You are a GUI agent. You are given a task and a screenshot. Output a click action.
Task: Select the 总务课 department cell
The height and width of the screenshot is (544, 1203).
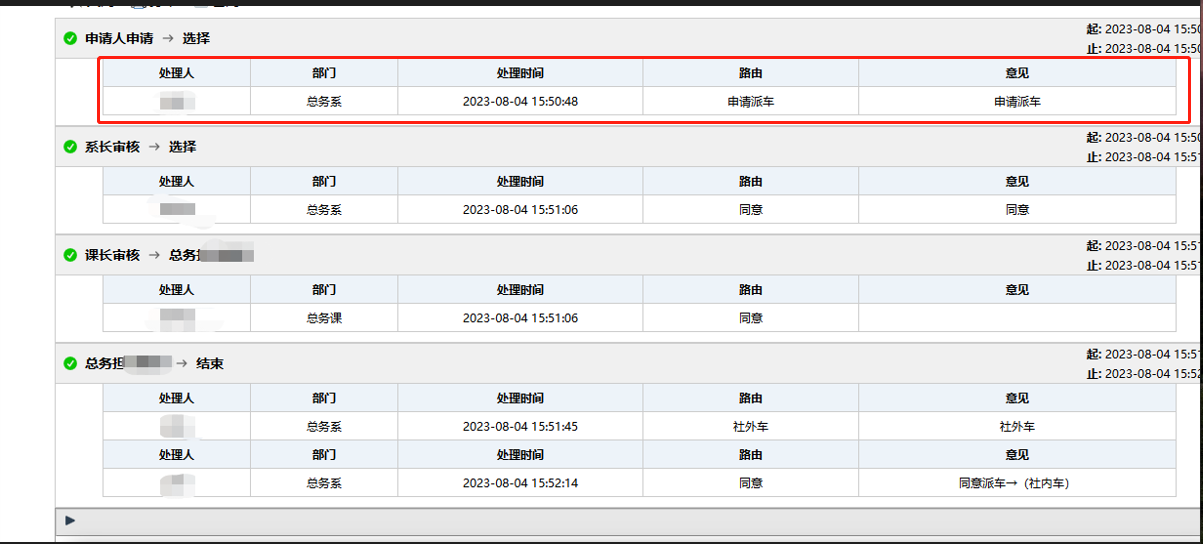click(324, 318)
